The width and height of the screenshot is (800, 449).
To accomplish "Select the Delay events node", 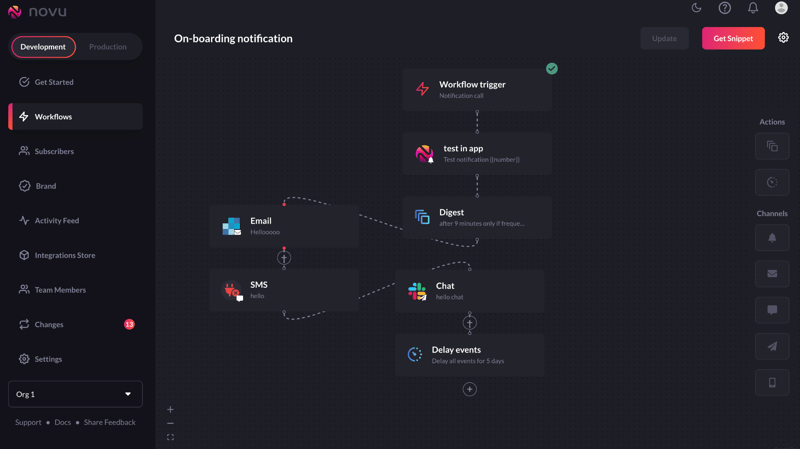I will pos(469,355).
